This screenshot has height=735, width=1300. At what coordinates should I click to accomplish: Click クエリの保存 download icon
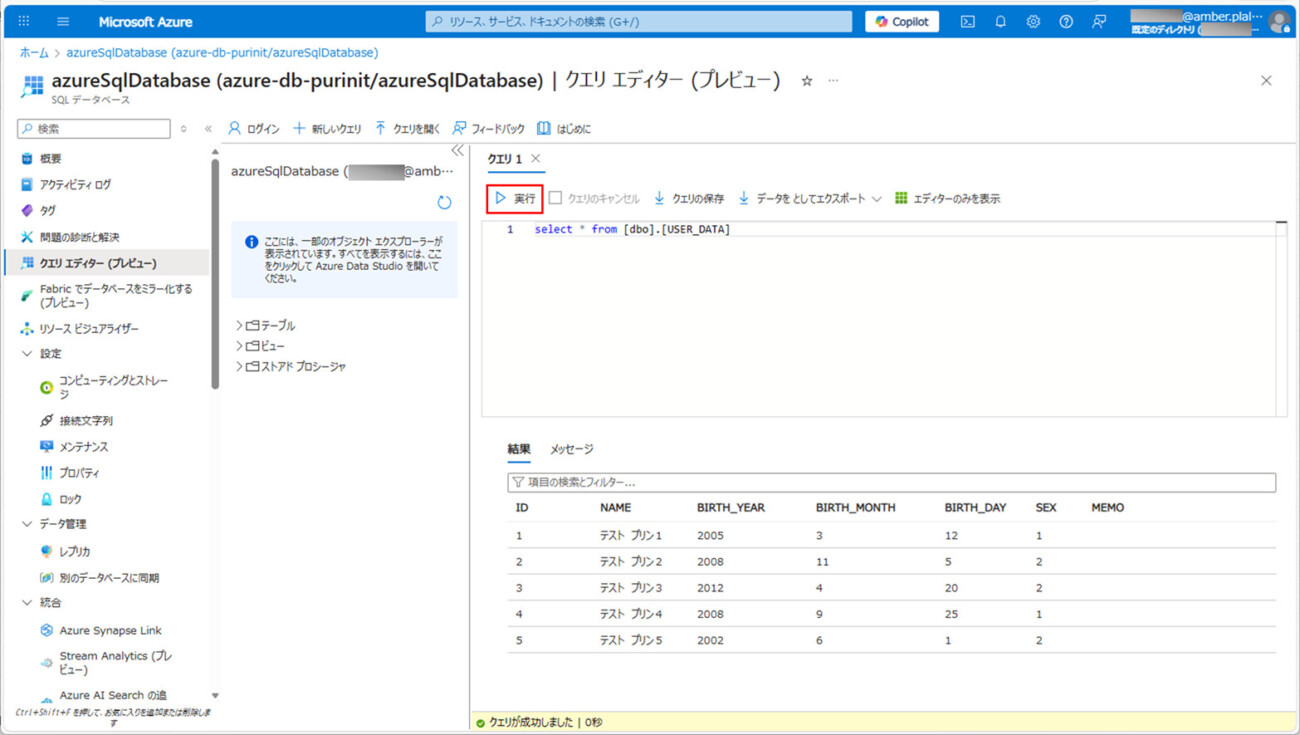point(660,199)
